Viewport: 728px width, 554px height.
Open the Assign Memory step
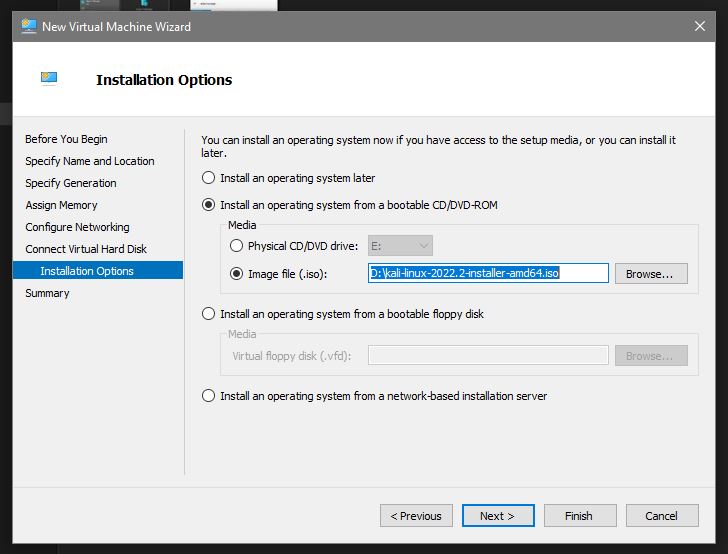(61, 205)
